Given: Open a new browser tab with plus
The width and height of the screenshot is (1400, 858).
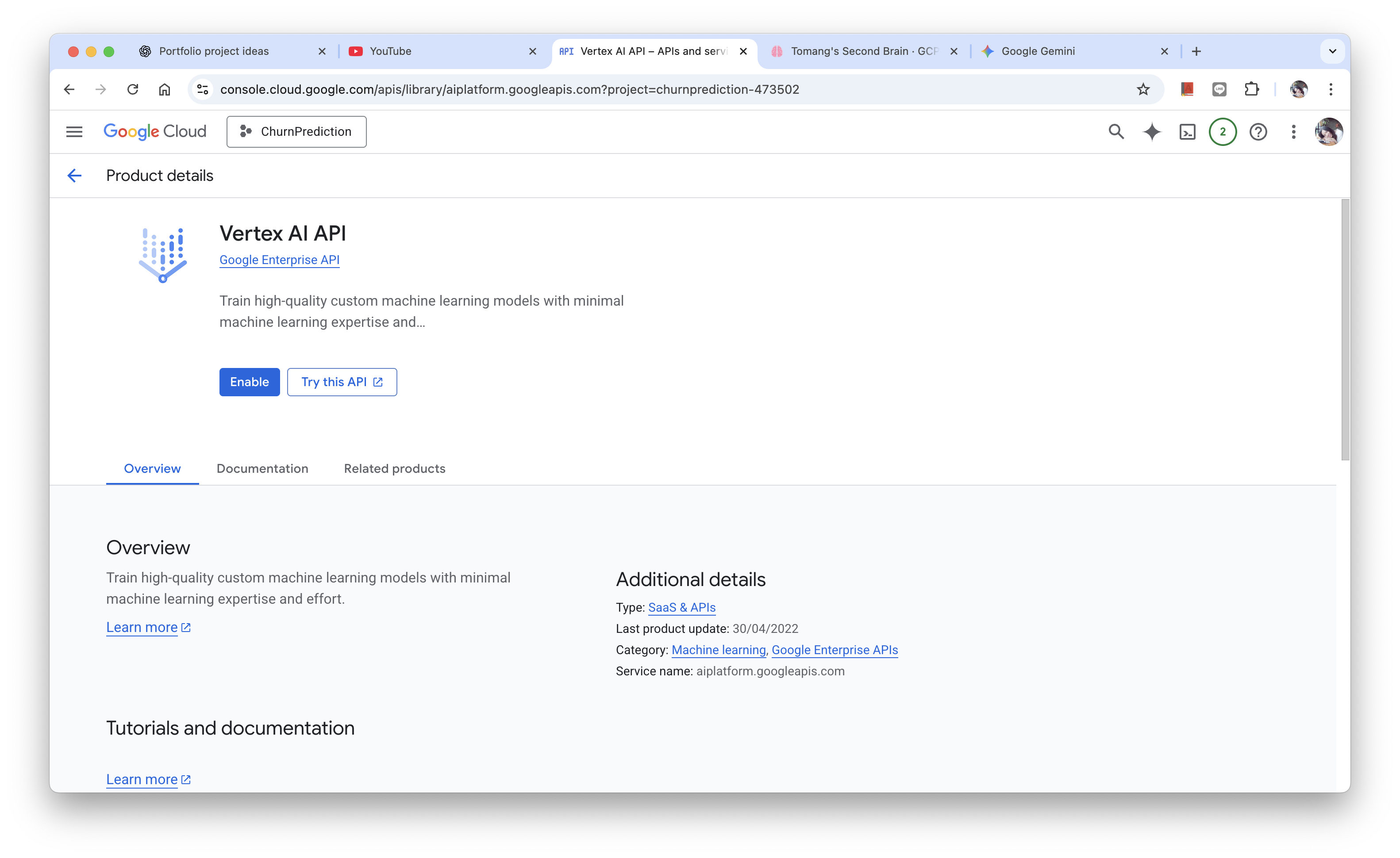Looking at the screenshot, I should point(1196,51).
